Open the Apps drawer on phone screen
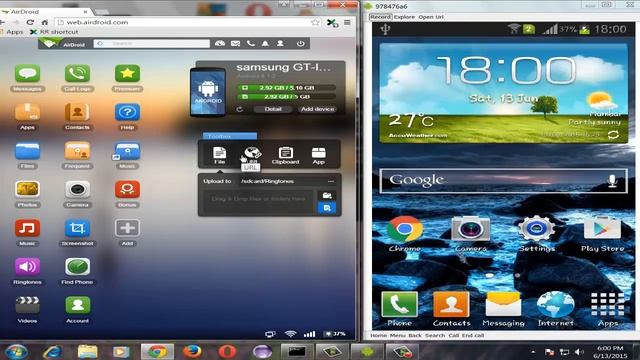This screenshot has width=640, height=360. pyautogui.click(x=608, y=309)
